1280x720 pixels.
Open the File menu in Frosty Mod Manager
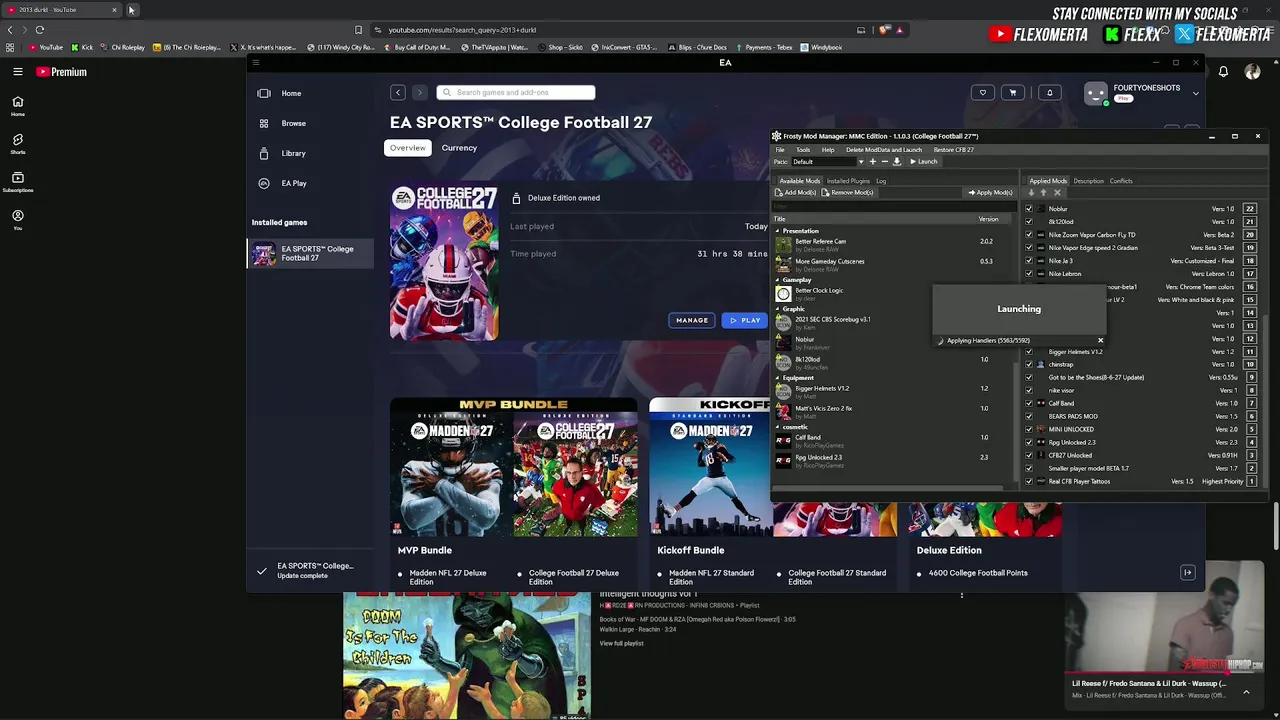[x=780, y=150]
